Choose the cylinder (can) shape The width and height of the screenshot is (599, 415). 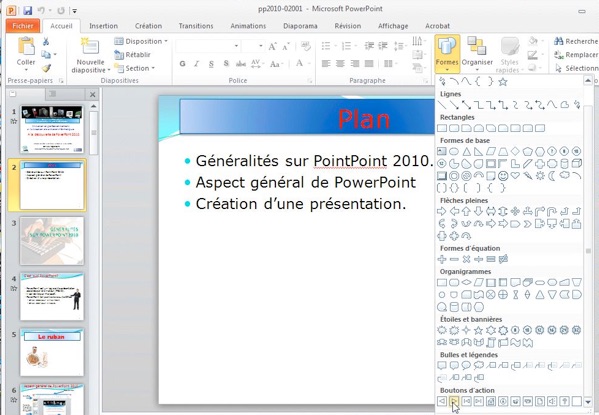pyautogui.click(x=564, y=164)
